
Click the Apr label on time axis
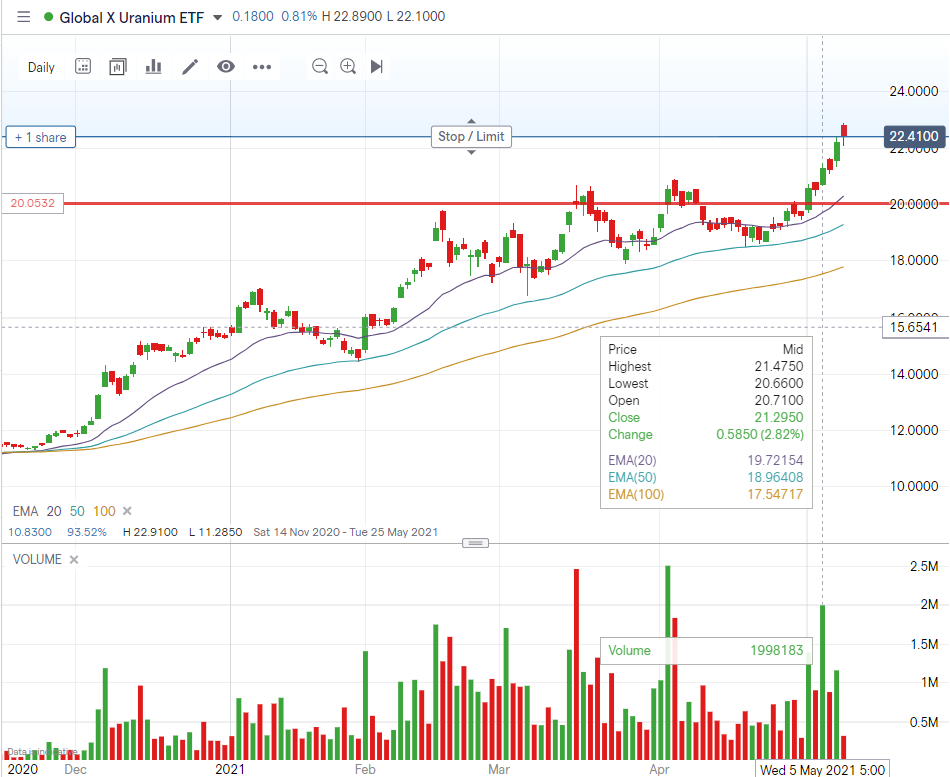point(659,770)
